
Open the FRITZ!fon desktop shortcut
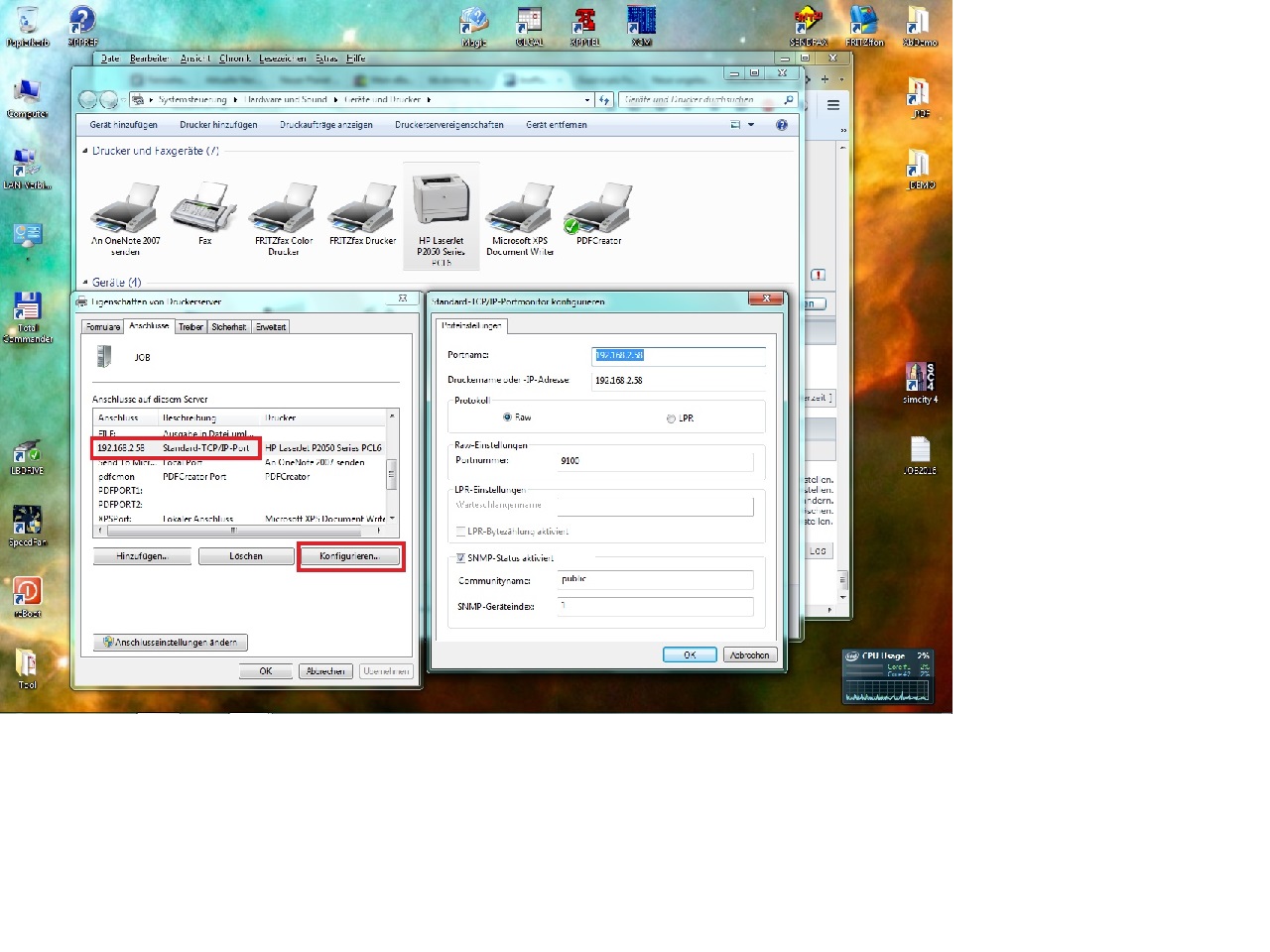point(864,27)
